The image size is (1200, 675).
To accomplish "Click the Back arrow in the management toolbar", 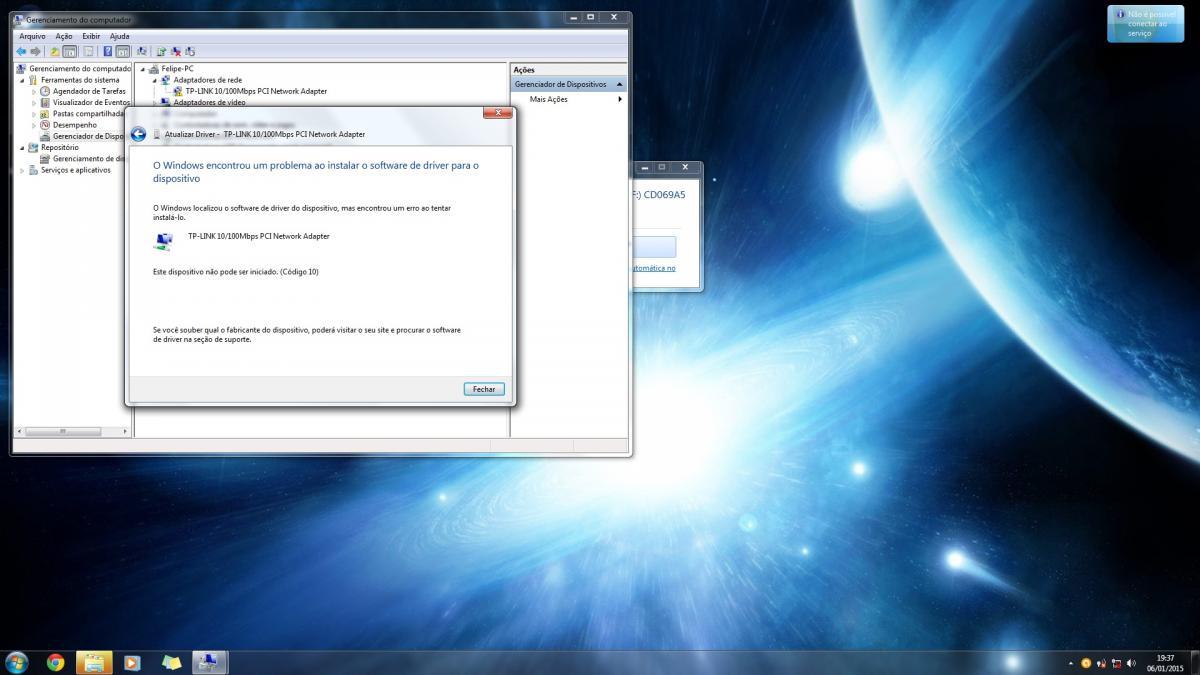I will (21, 51).
